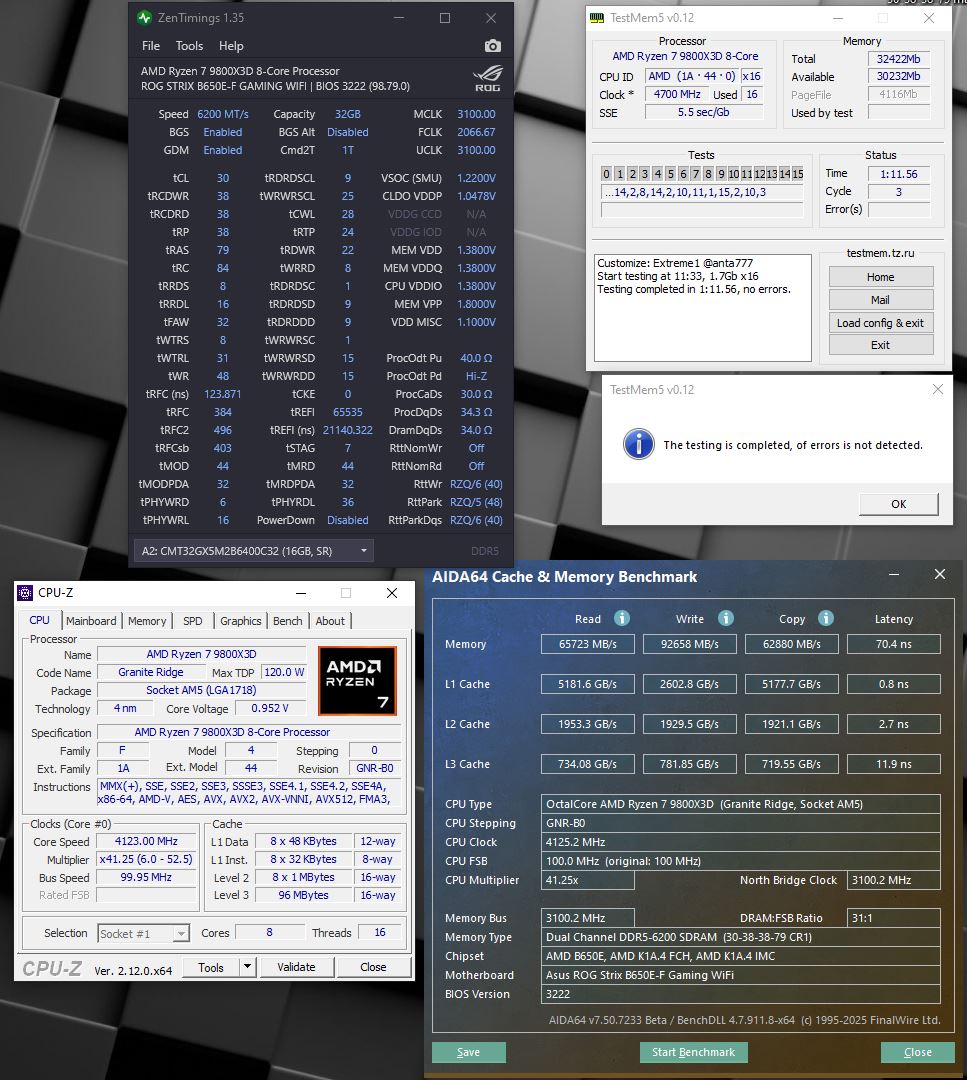967x1080 pixels.
Task: Click the blue info icon in TestMem5 dialog
Action: point(638,444)
